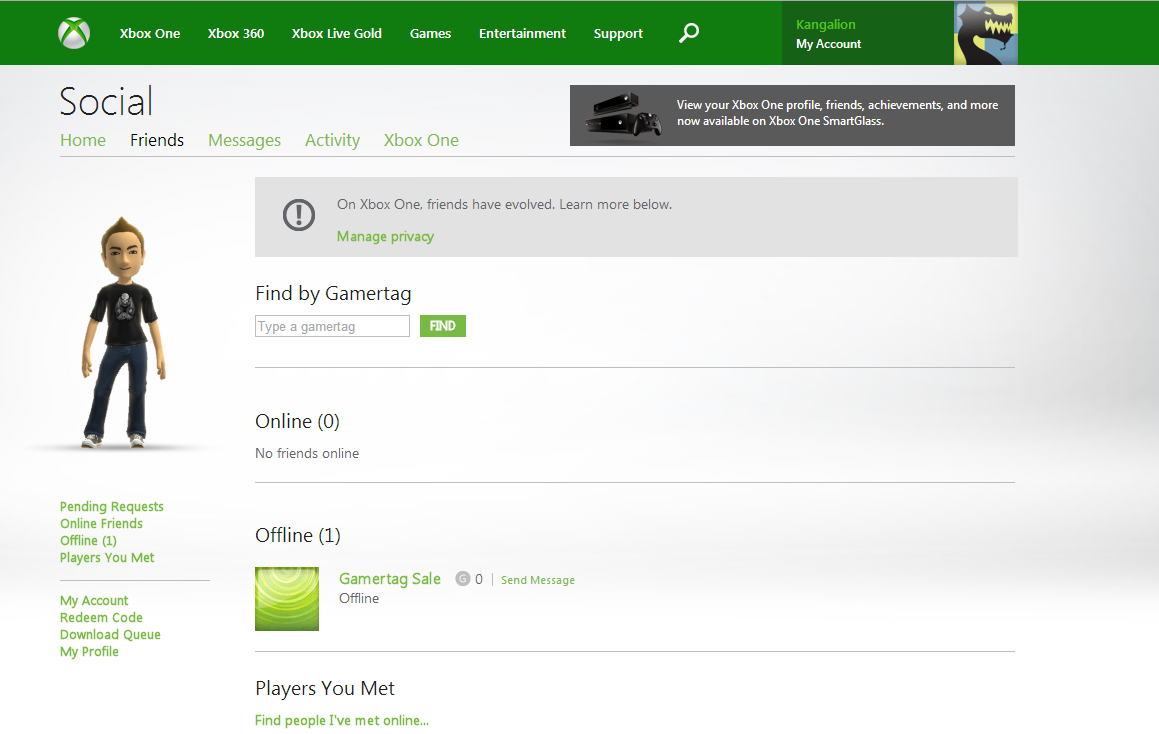Click Players You Met sidebar link

pyautogui.click(x=107, y=558)
